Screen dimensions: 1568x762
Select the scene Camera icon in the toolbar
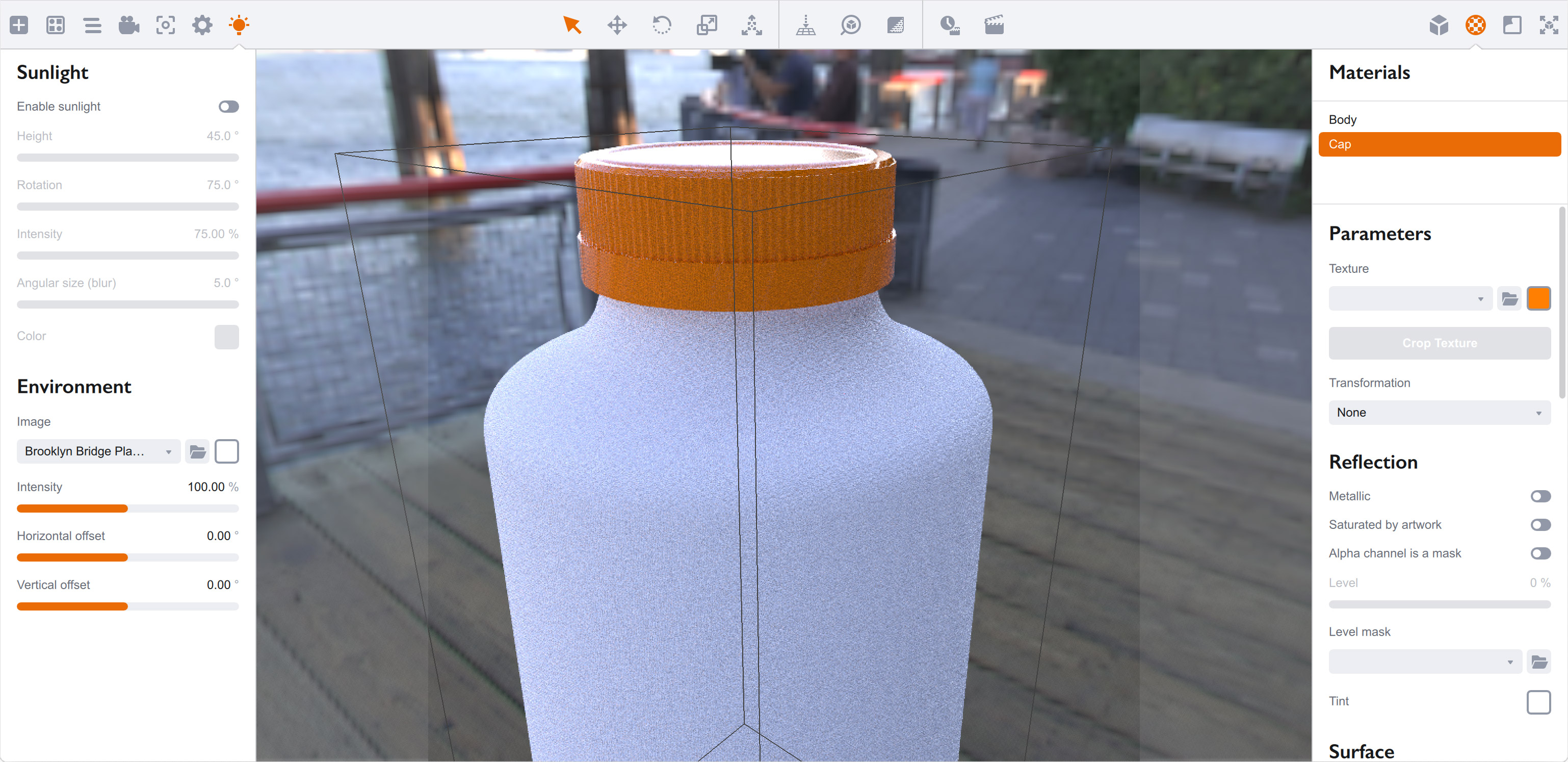pos(128,25)
